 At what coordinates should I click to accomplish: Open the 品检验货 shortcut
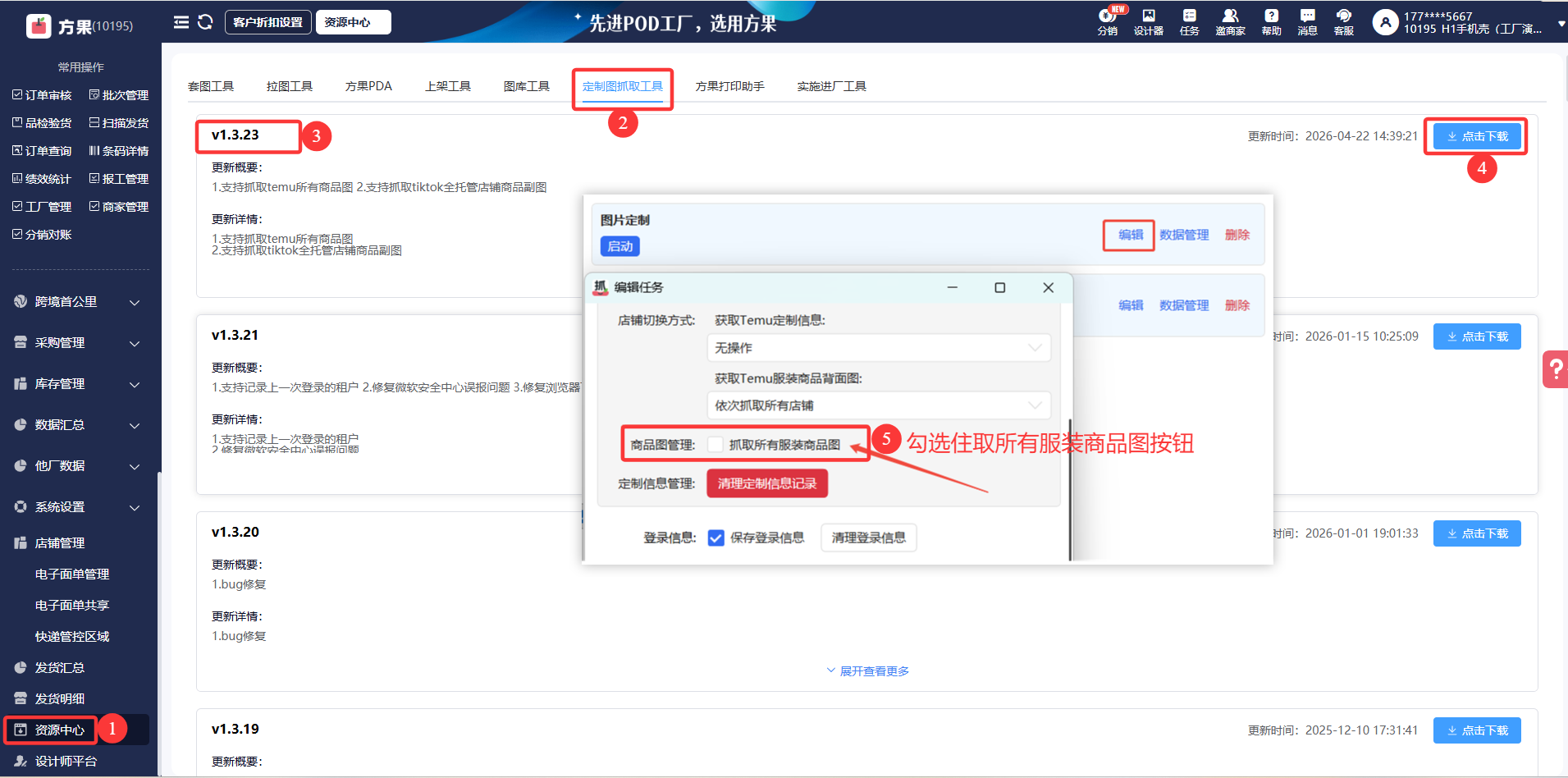tap(42, 123)
